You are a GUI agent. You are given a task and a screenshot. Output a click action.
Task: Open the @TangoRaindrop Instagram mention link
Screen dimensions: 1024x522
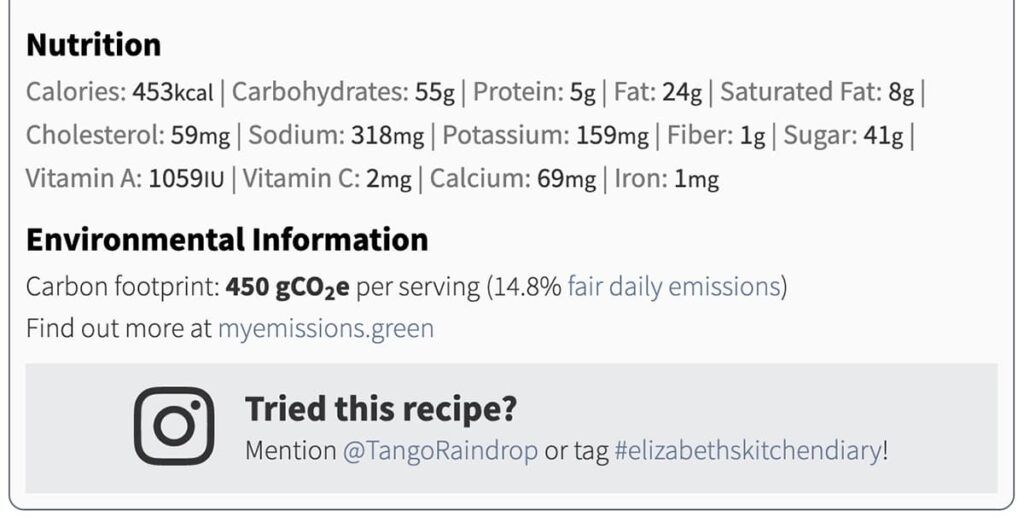coord(440,451)
